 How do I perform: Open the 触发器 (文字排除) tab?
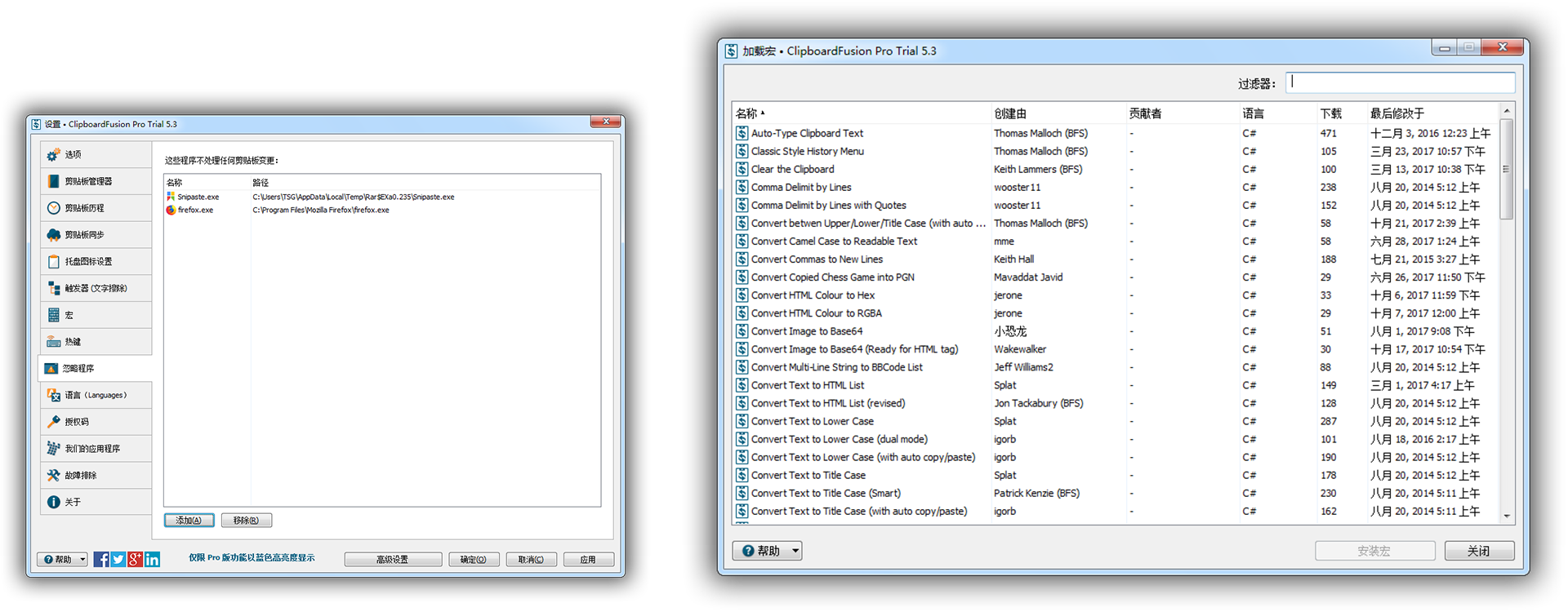click(x=96, y=288)
